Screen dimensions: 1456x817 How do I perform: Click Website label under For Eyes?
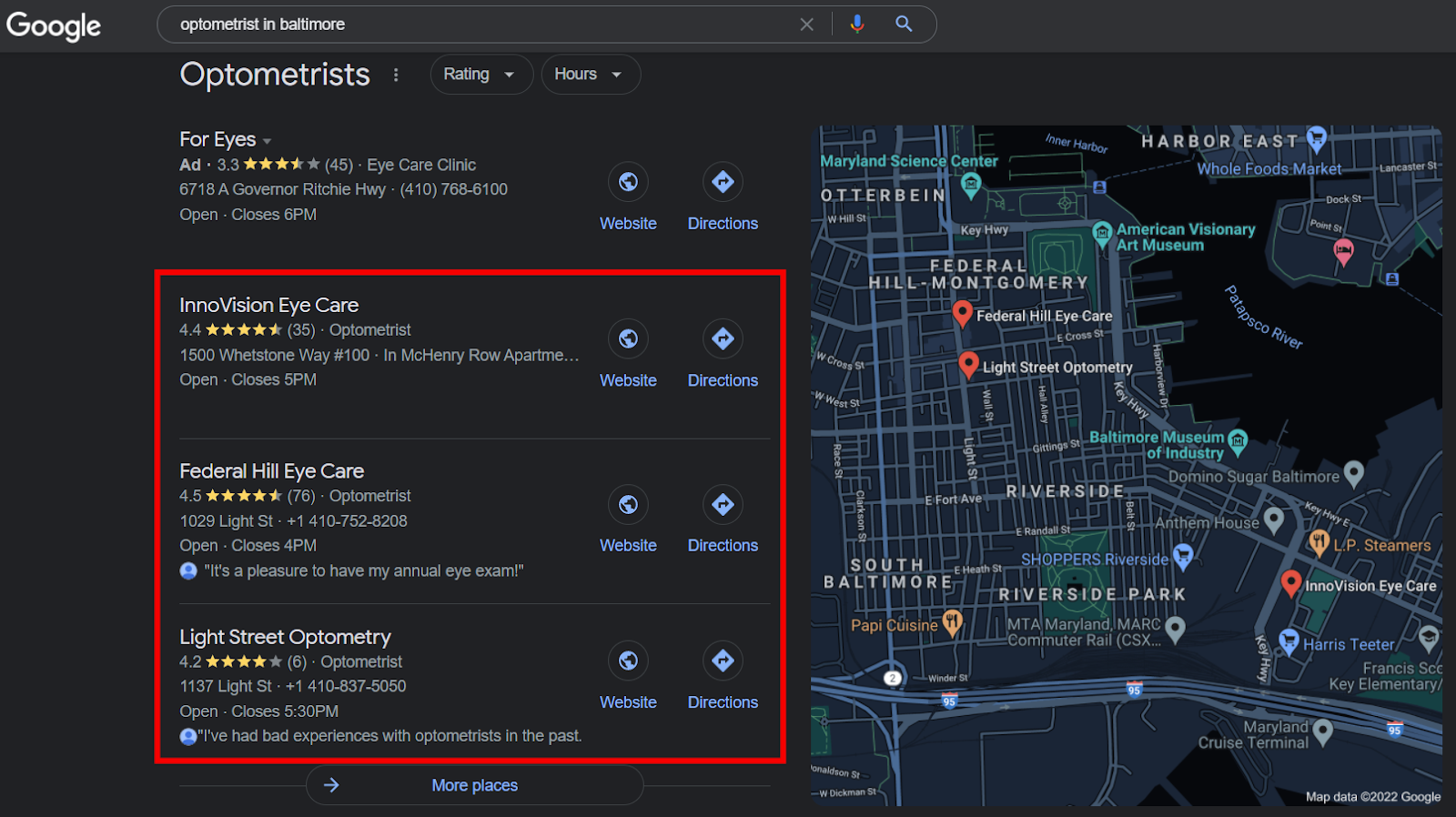pos(628,223)
